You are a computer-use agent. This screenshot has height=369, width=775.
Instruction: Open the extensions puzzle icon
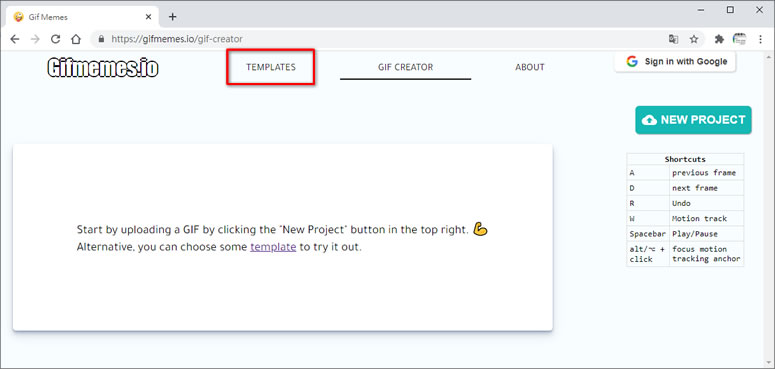[x=719, y=39]
